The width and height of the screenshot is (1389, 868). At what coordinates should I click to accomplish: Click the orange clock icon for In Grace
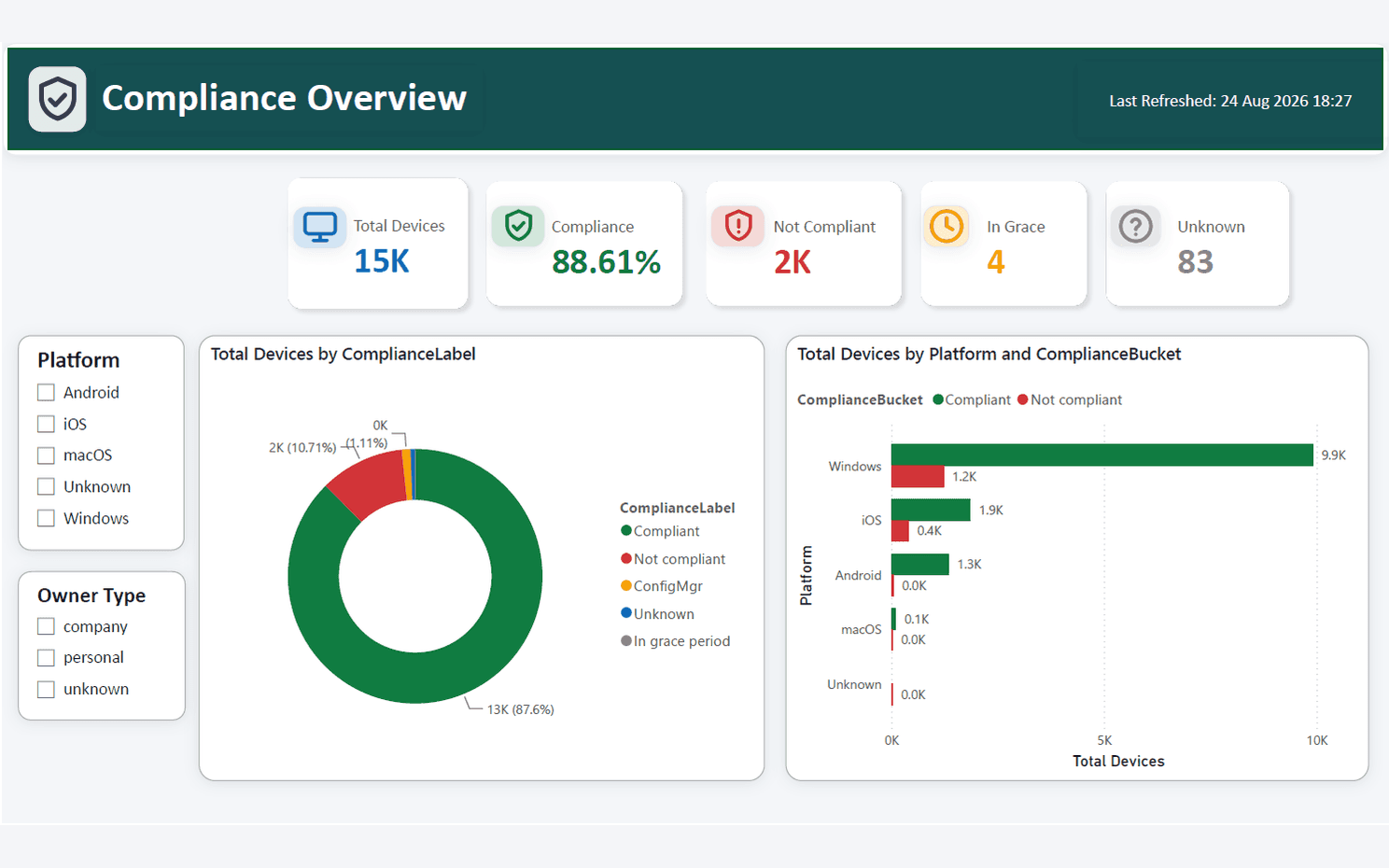[947, 226]
